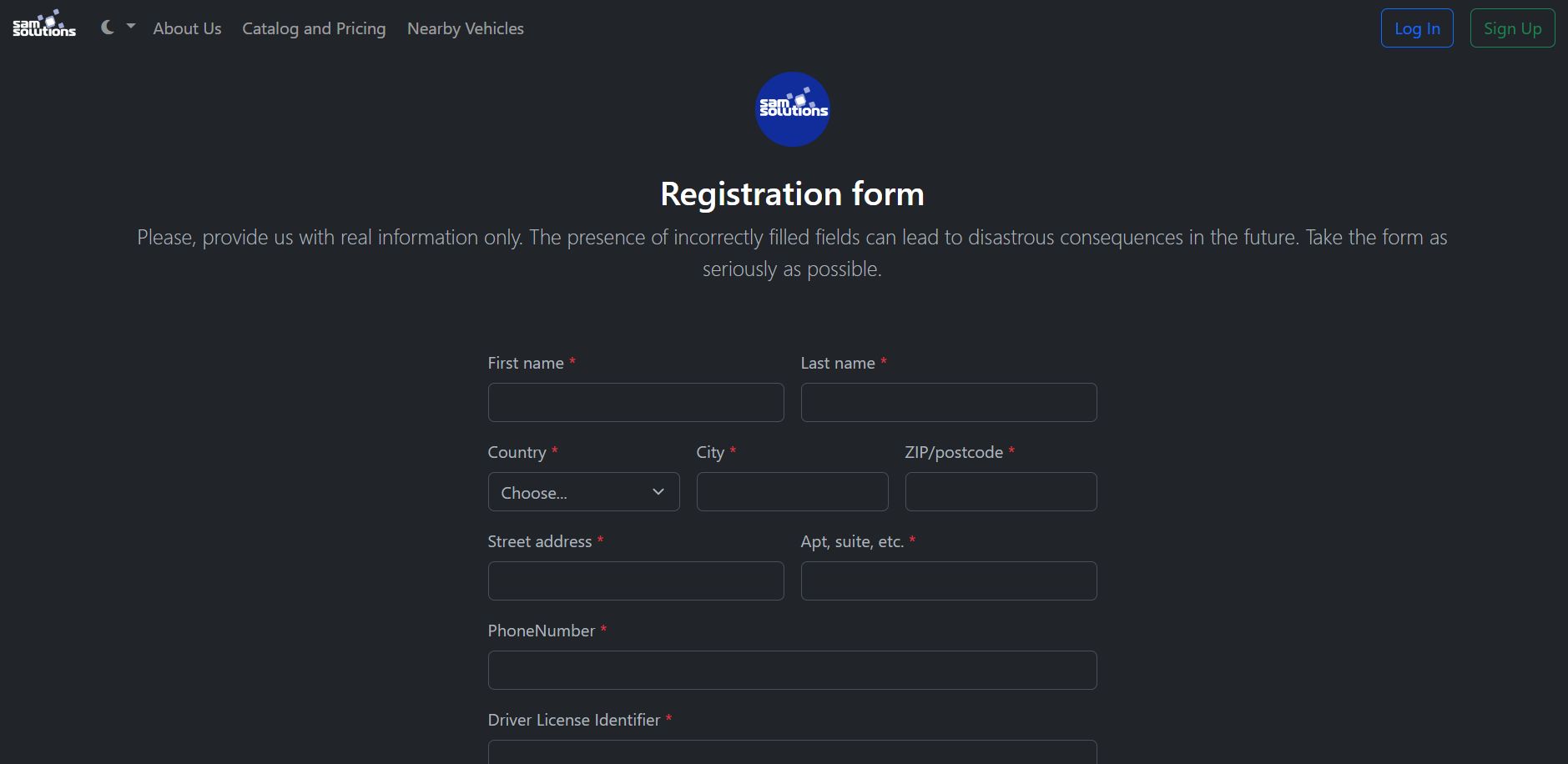Select the City text box
Viewport: 1568px width, 764px height.
[x=792, y=492]
